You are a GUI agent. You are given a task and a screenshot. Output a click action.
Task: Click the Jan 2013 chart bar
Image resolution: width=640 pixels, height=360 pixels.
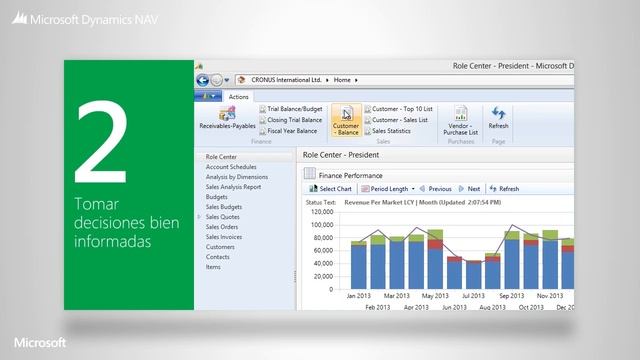click(x=359, y=265)
